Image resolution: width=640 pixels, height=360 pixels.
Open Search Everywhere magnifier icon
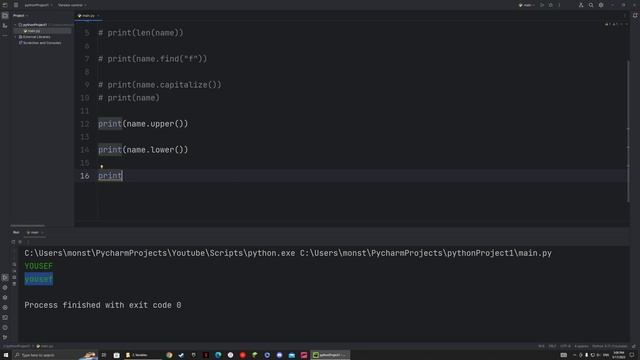tap(591, 5)
